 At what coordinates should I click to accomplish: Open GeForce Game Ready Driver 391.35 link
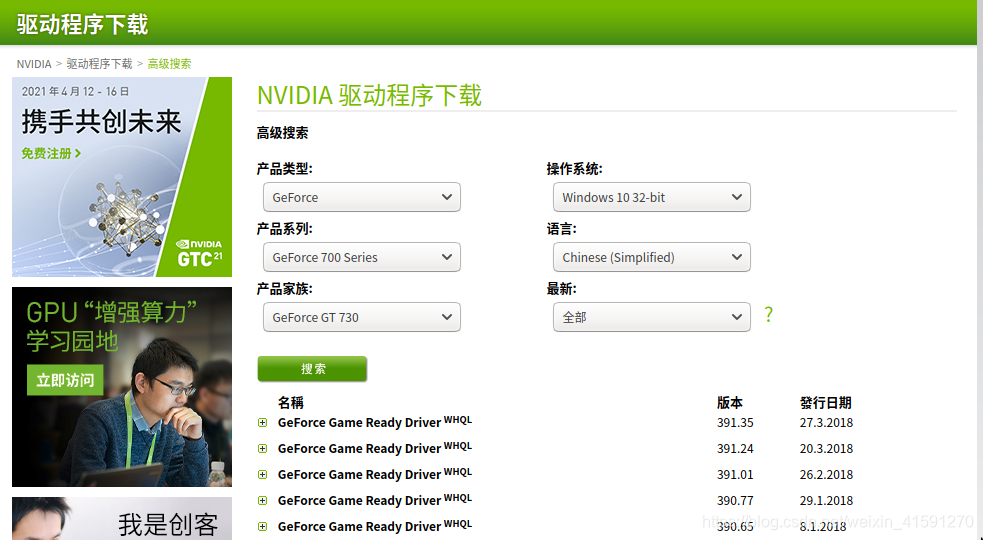375,422
